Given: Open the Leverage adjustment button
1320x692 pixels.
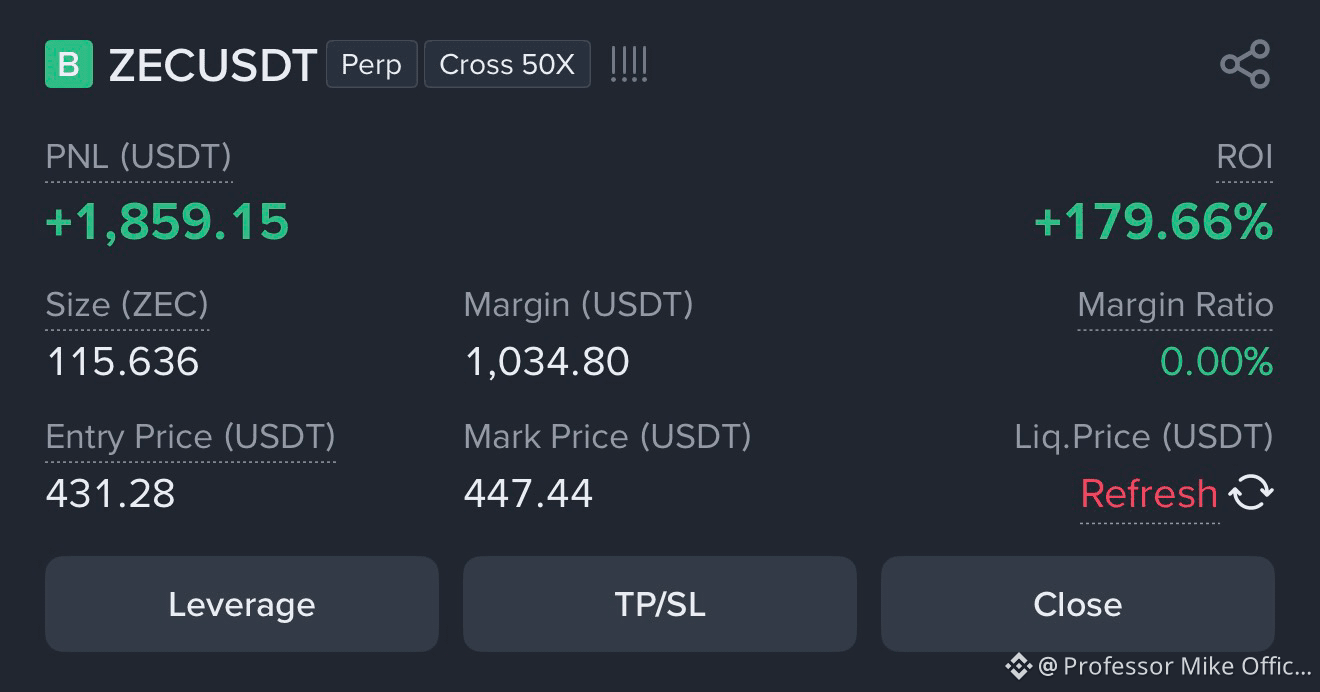Looking at the screenshot, I should pyautogui.click(x=242, y=604).
